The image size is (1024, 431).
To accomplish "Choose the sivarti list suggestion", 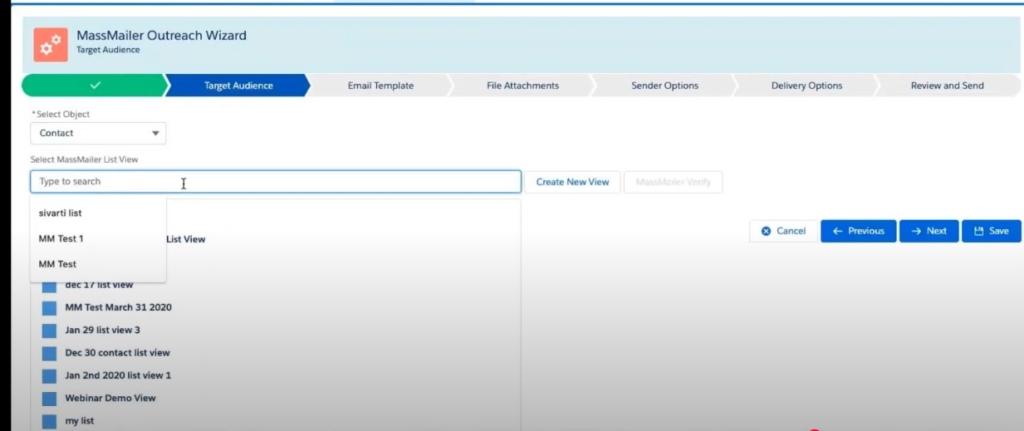I will [98, 214].
